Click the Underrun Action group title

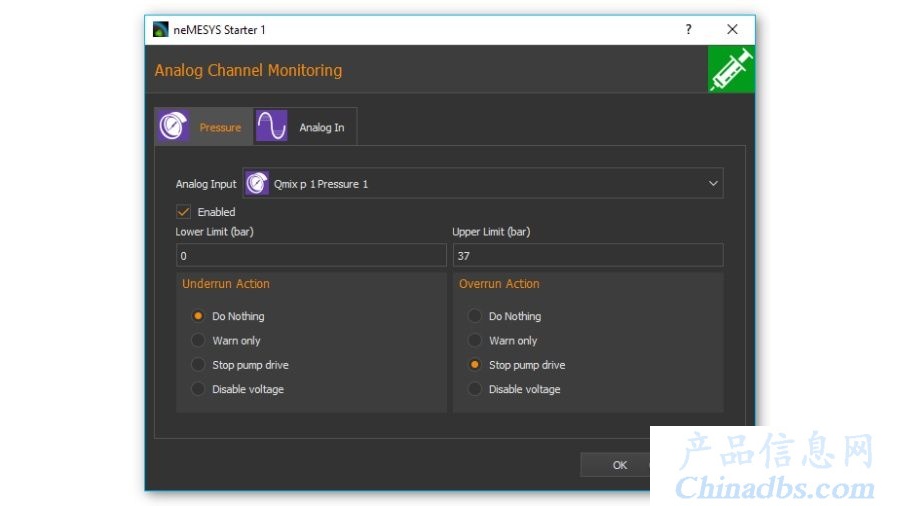tap(226, 283)
